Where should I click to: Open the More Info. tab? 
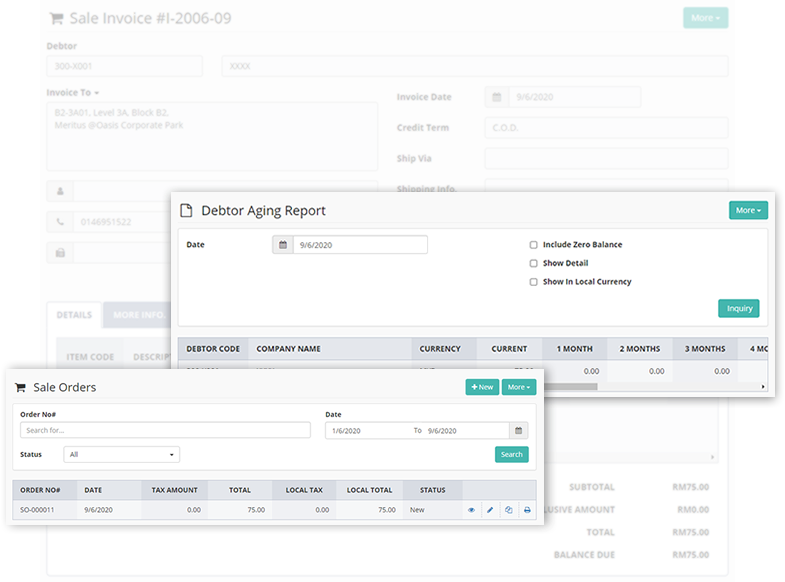click(138, 315)
